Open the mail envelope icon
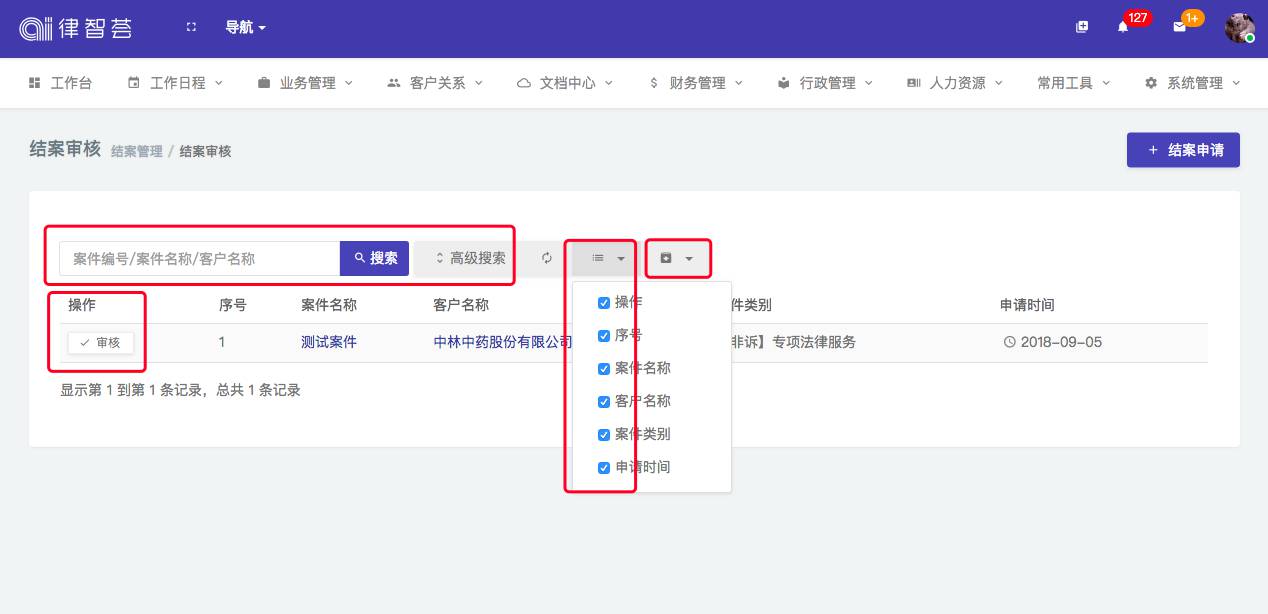1268x614 pixels. 1179,27
